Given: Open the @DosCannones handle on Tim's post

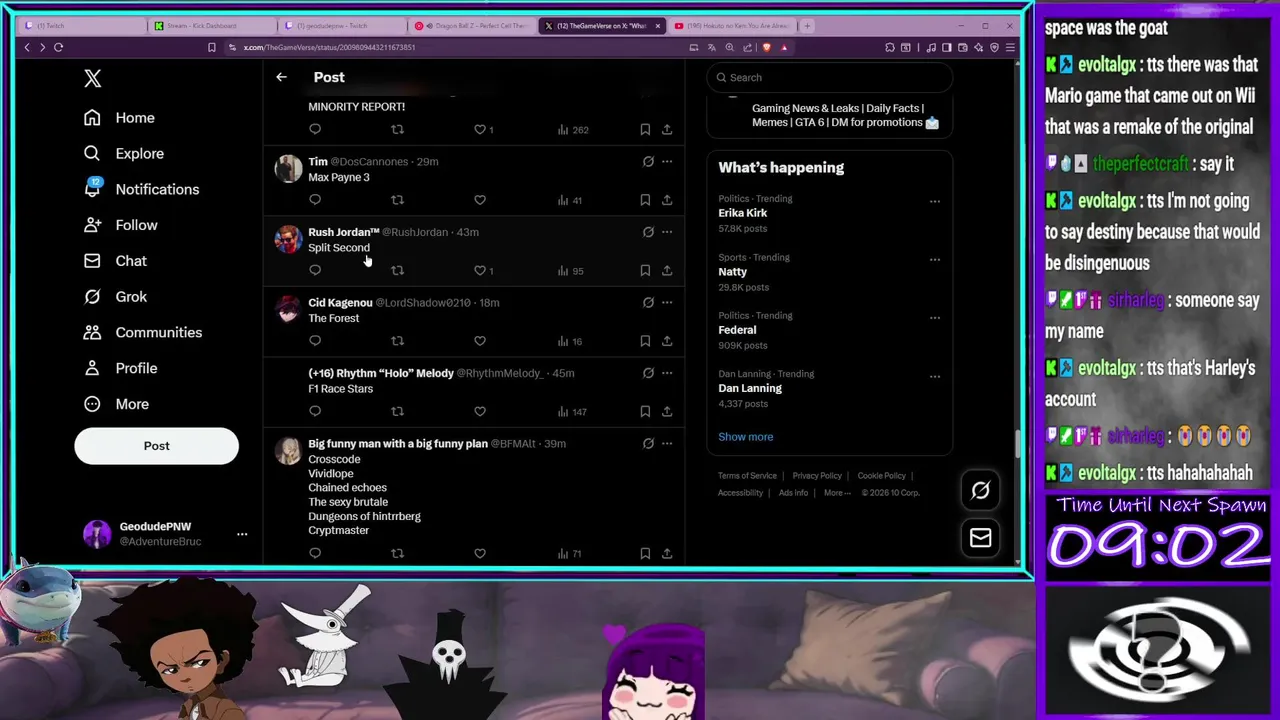Looking at the screenshot, I should click(369, 161).
